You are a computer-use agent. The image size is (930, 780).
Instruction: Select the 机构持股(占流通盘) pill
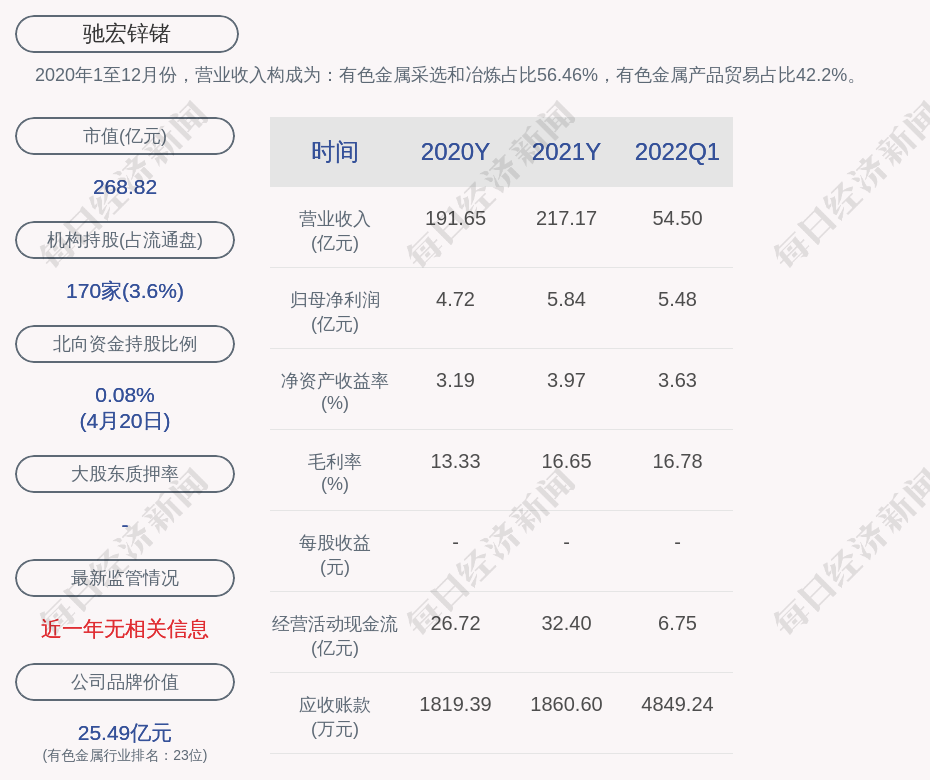pyautogui.click(x=125, y=240)
